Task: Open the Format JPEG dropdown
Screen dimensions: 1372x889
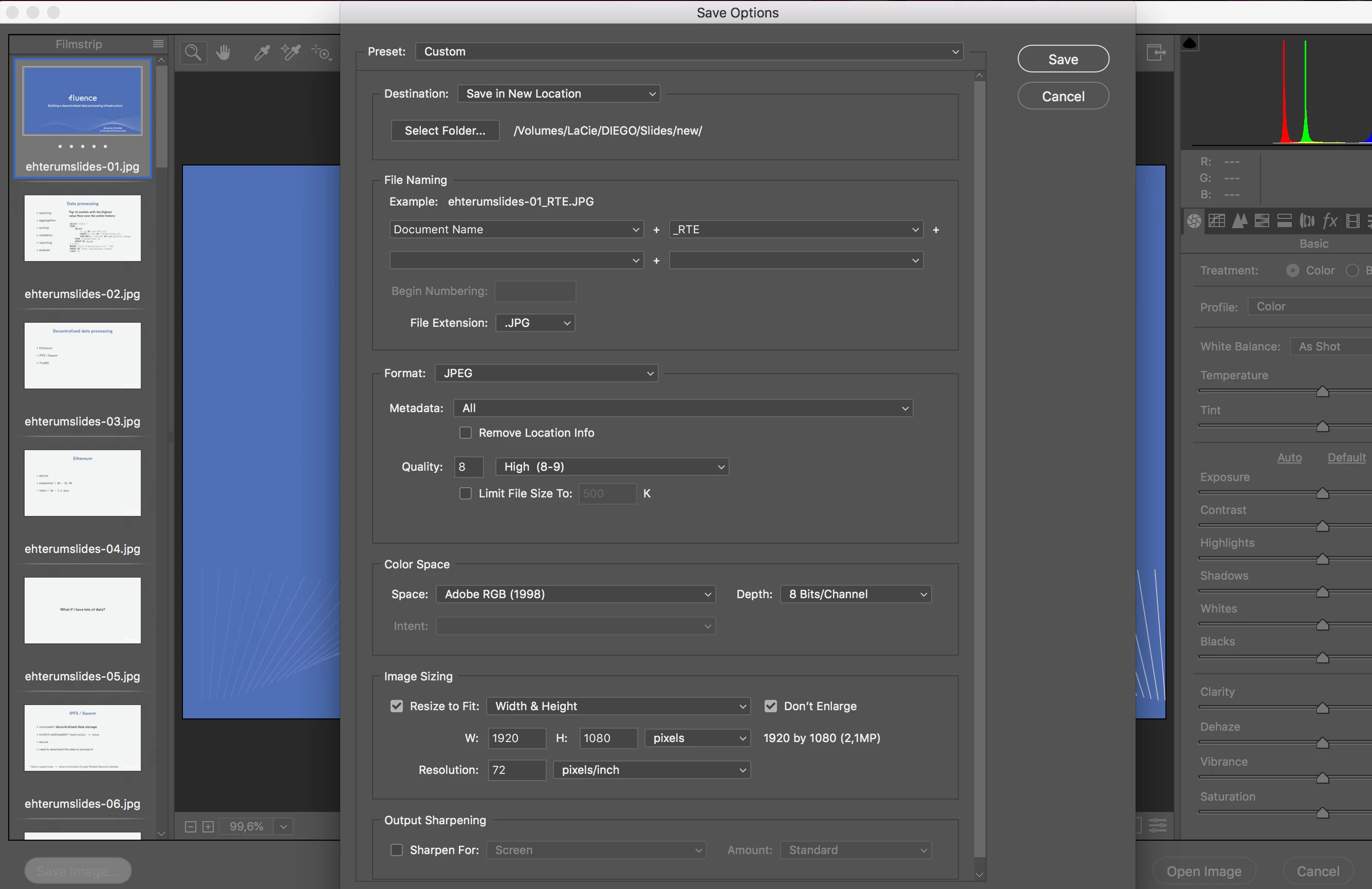Action: (547, 374)
